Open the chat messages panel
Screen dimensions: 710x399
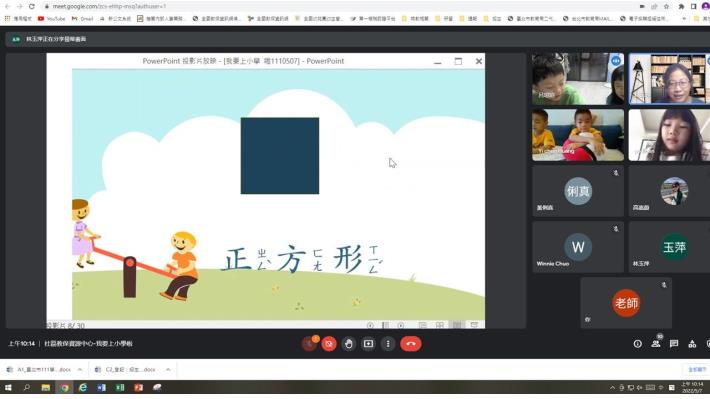click(x=674, y=344)
